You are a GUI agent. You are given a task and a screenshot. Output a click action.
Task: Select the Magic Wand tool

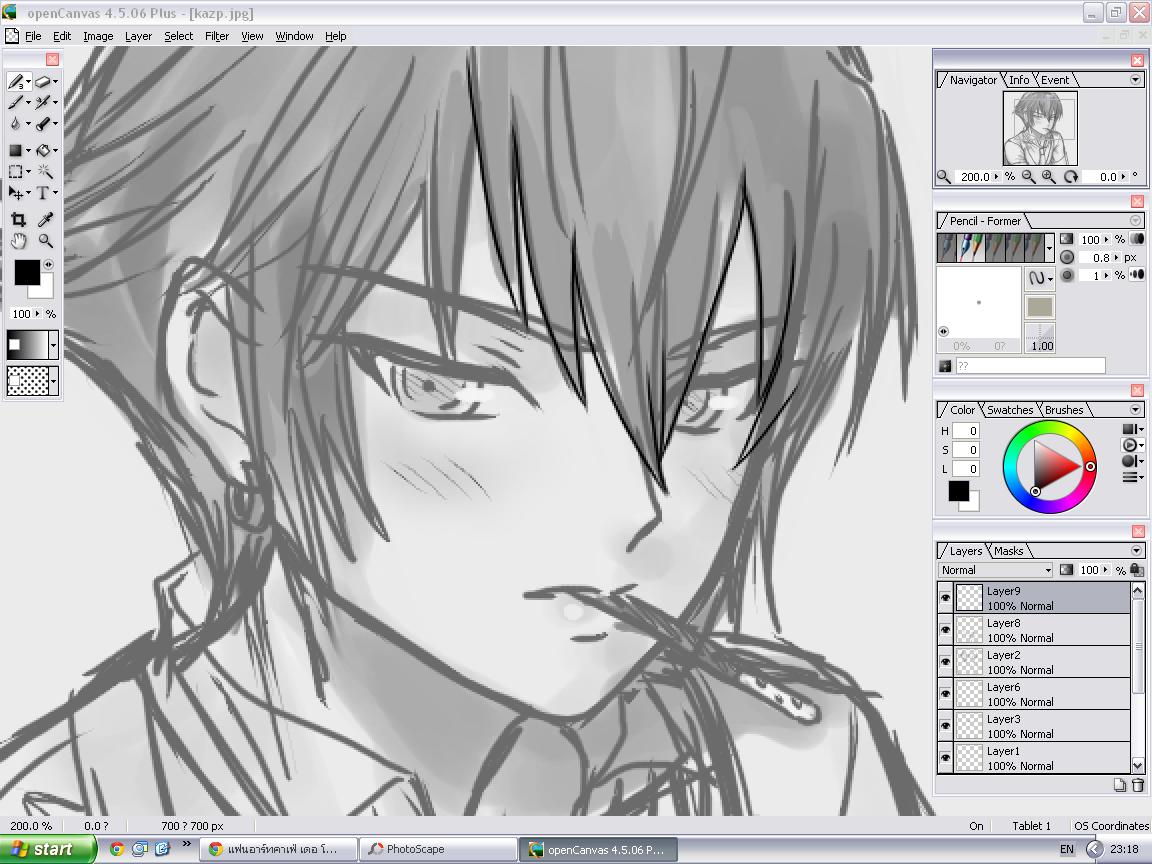click(45, 172)
